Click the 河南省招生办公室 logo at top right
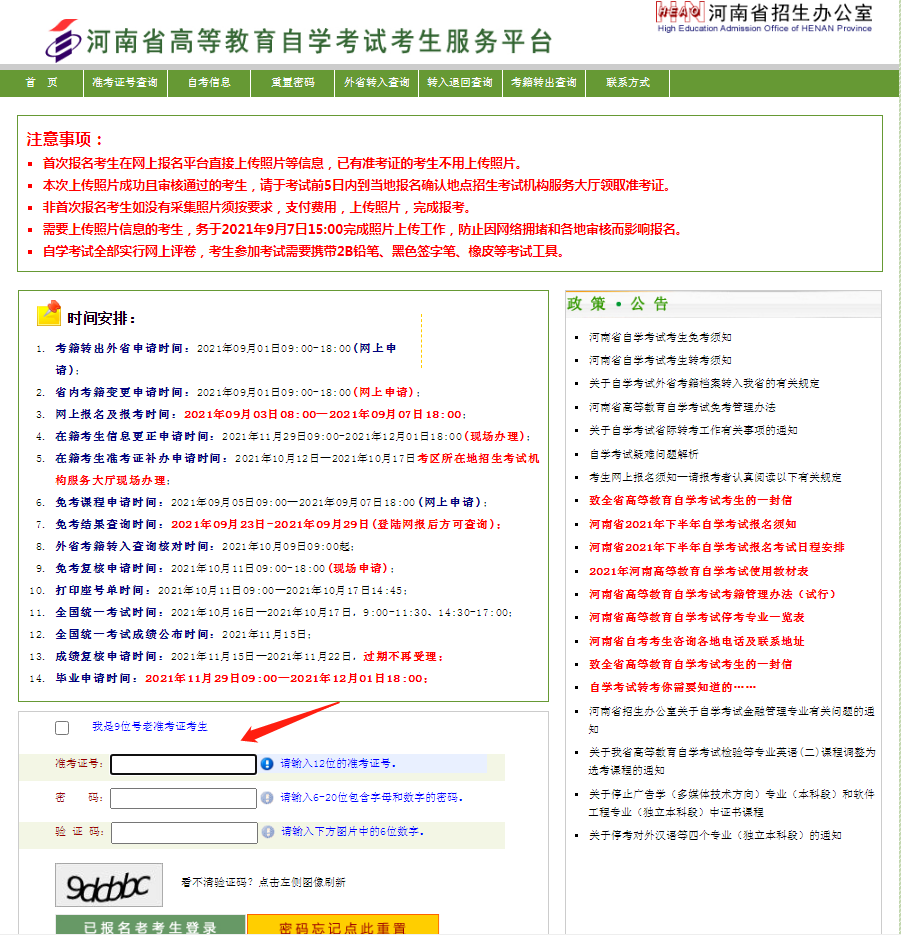 click(x=679, y=12)
